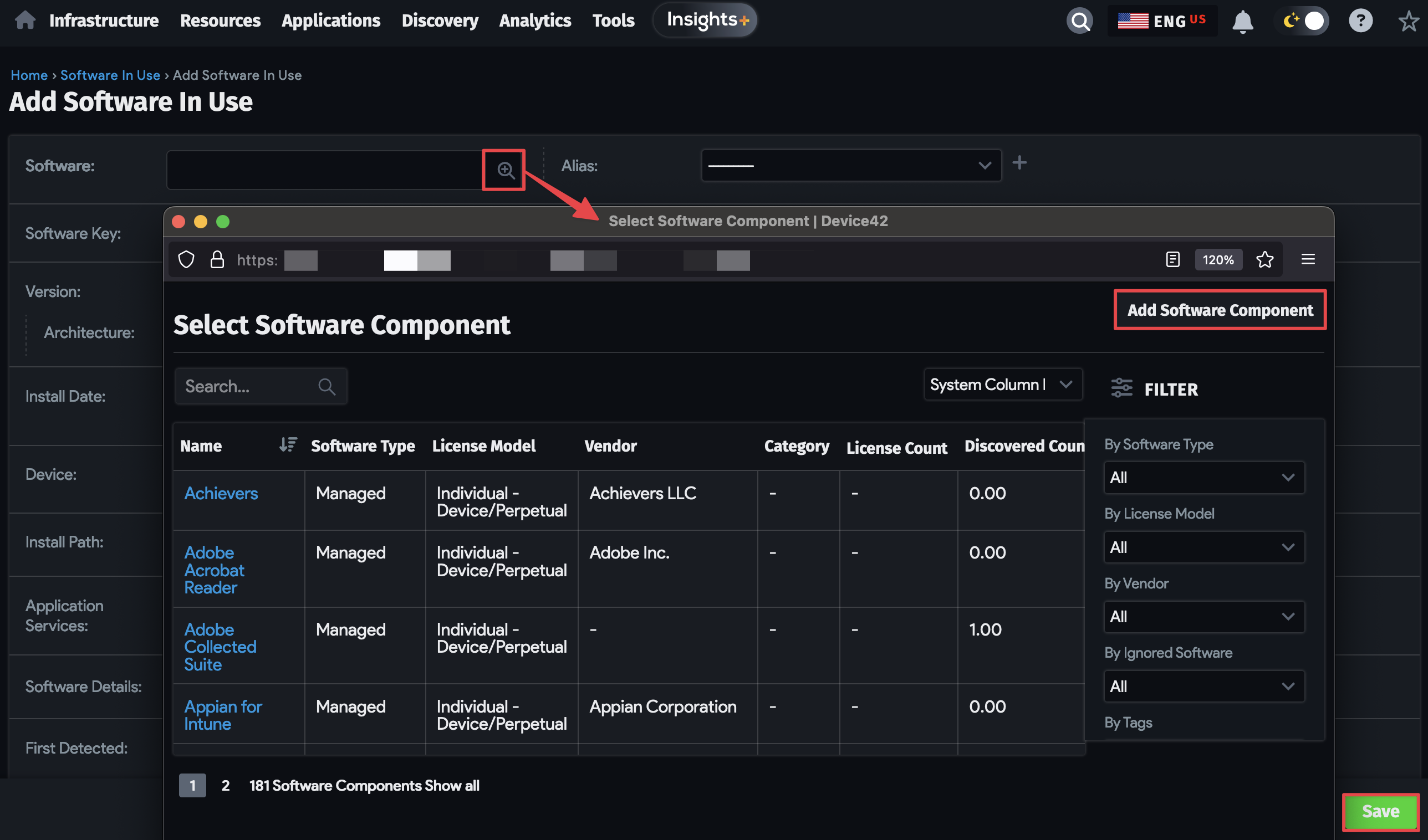This screenshot has width=1428, height=840.
Task: Open the notifications bell
Action: (x=1242, y=22)
